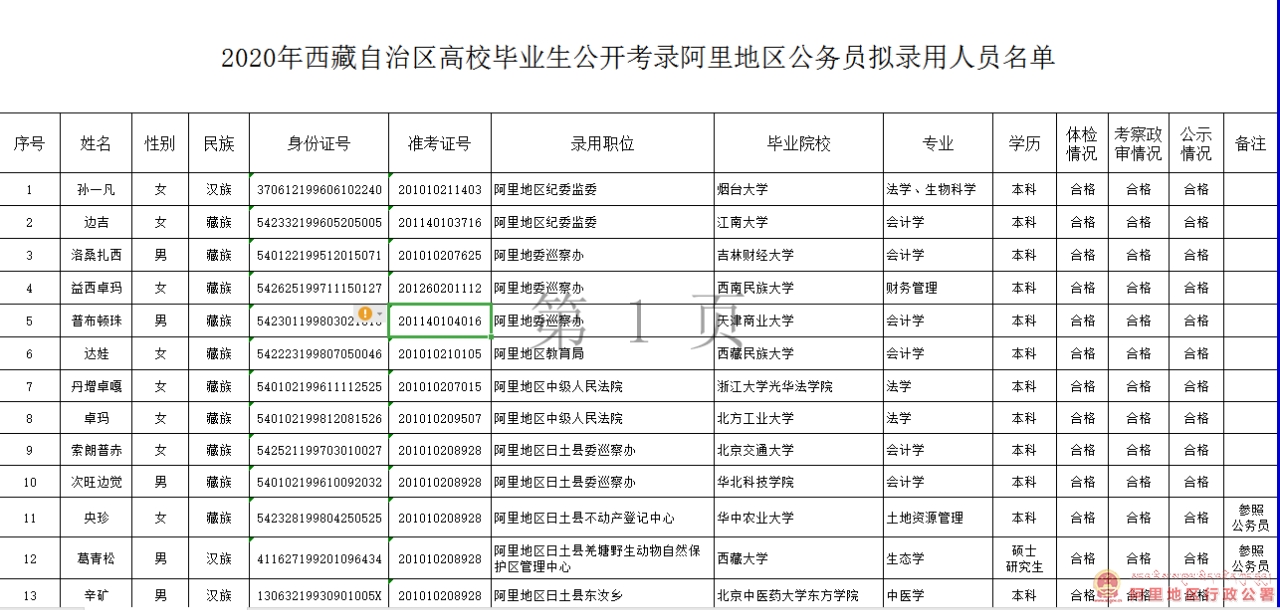Open the error warning dropdown arrow

click(378, 316)
